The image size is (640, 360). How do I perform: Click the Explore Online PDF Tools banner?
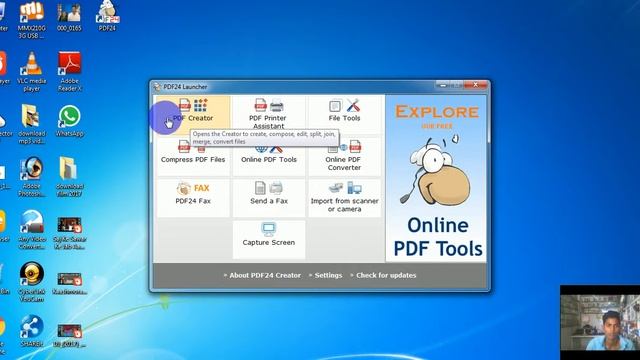point(436,178)
